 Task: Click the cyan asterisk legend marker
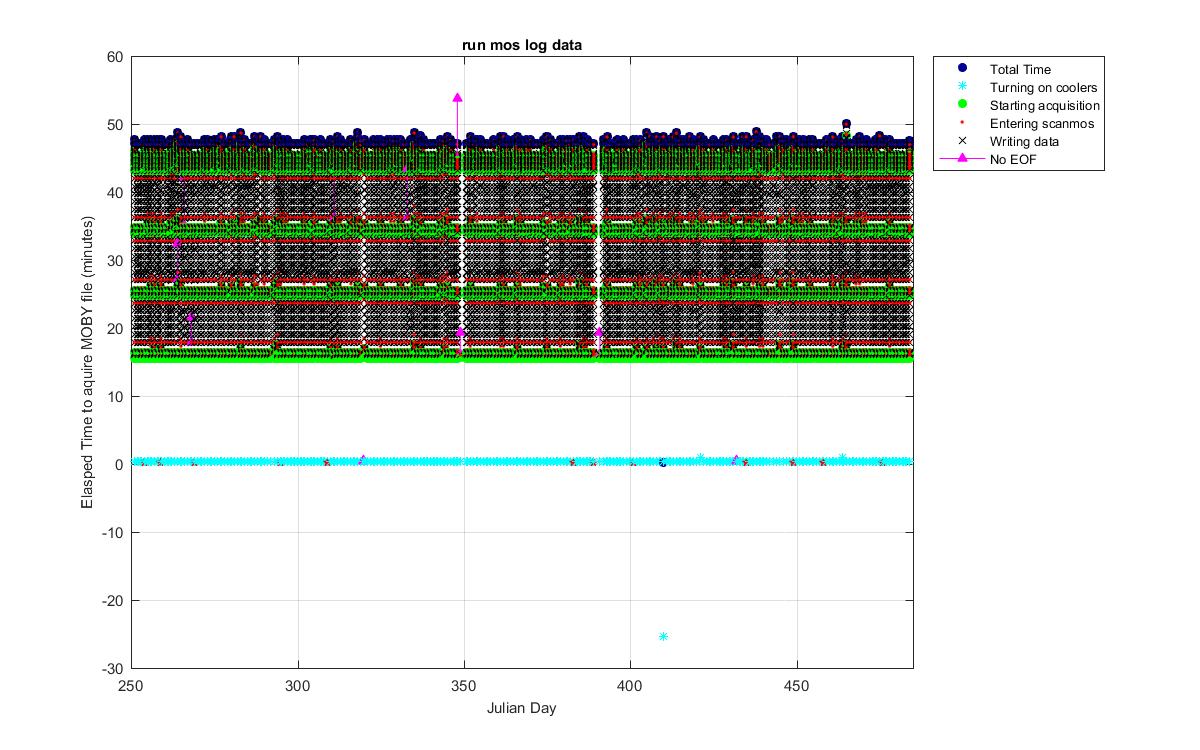962,87
